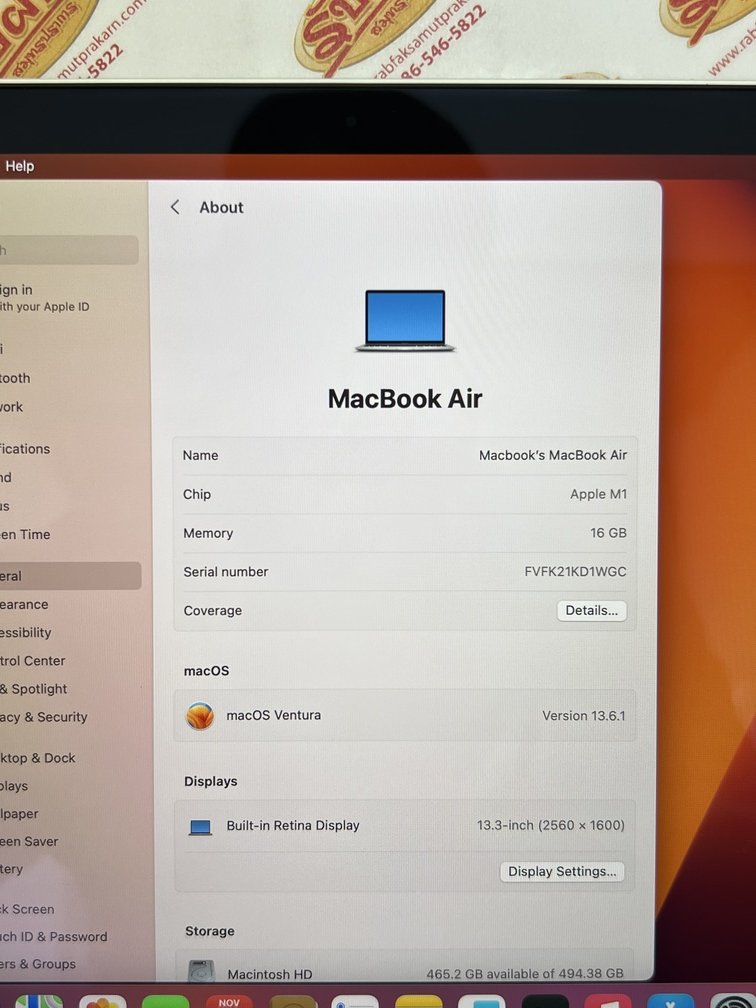
Task: Click the Memory row label
Action: coord(208,534)
